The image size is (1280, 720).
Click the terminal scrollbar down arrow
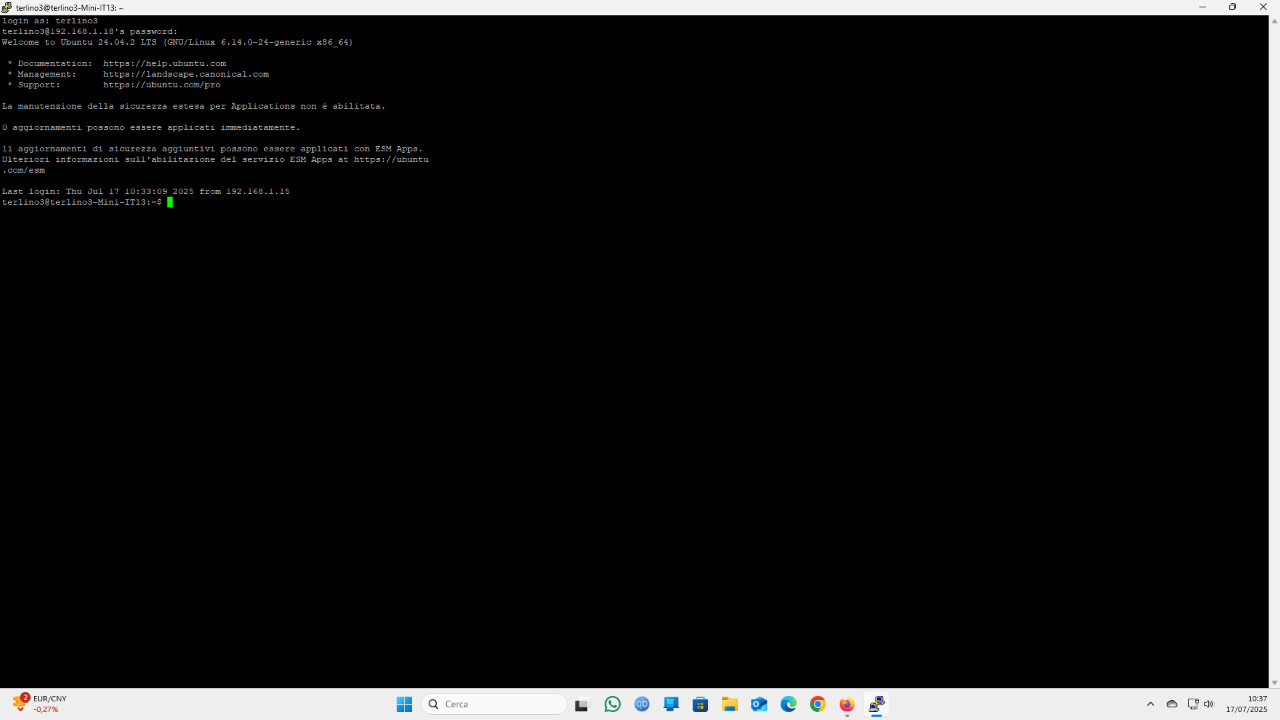[x=1274, y=682]
